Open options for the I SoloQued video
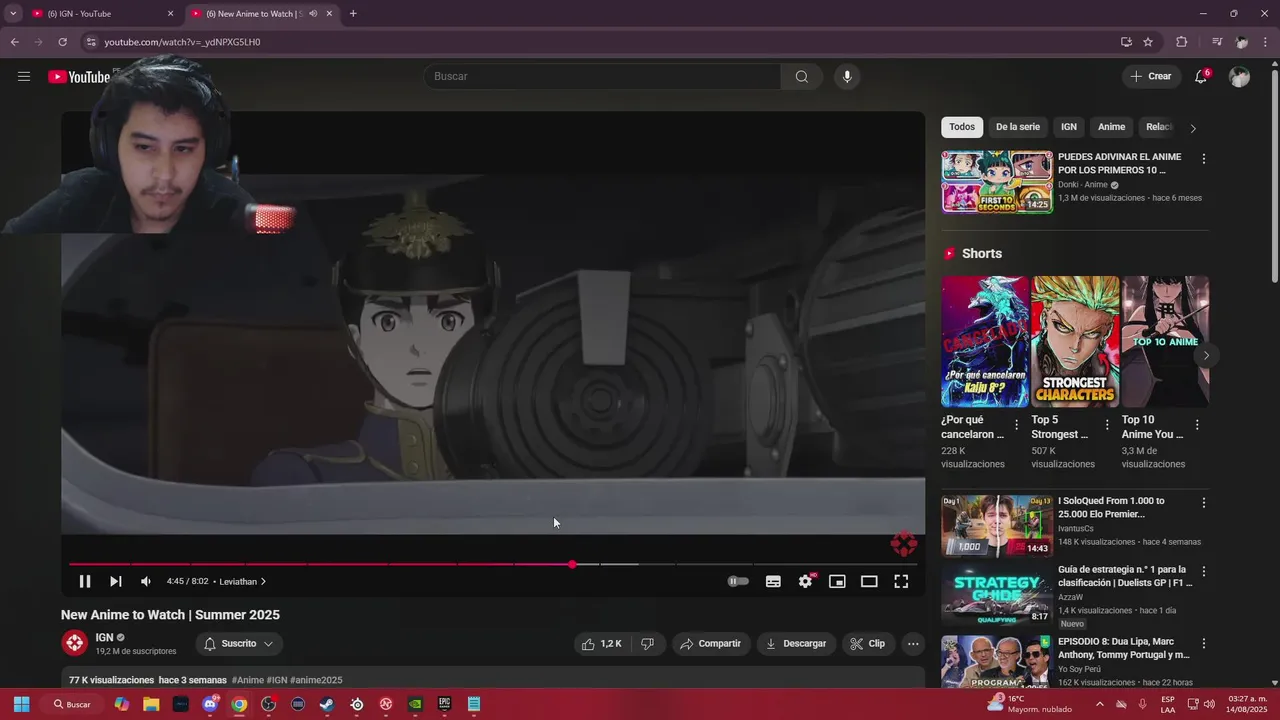Viewport: 1280px width, 720px height. [x=1203, y=503]
